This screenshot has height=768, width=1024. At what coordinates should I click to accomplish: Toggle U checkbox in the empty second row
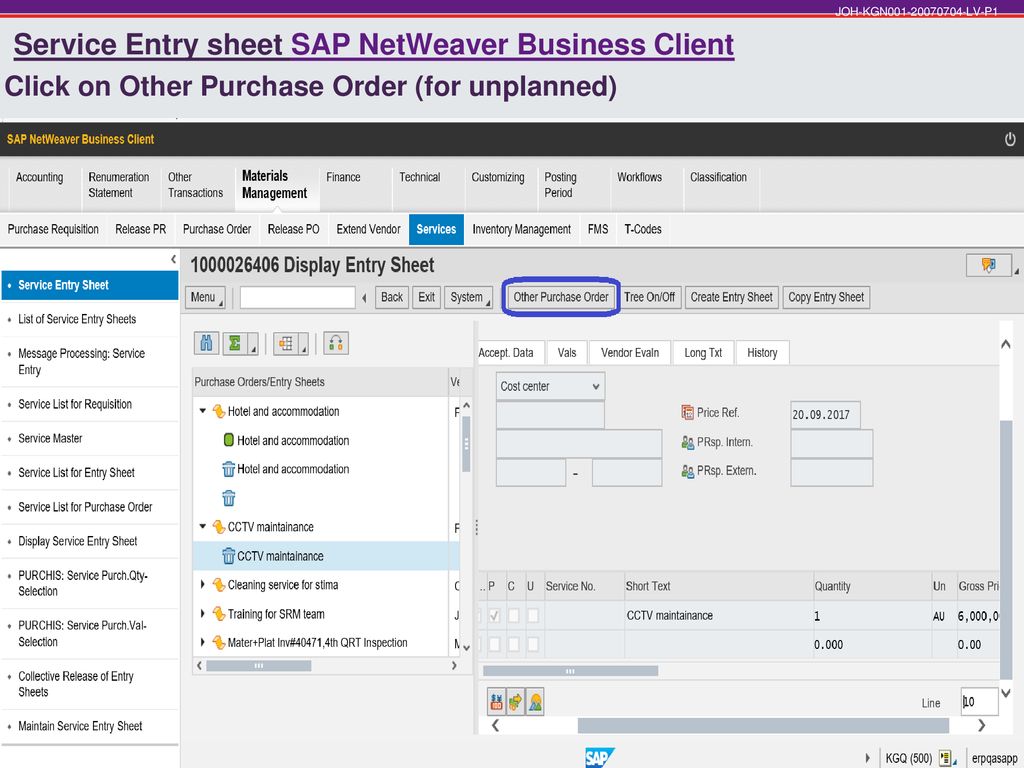pos(533,644)
